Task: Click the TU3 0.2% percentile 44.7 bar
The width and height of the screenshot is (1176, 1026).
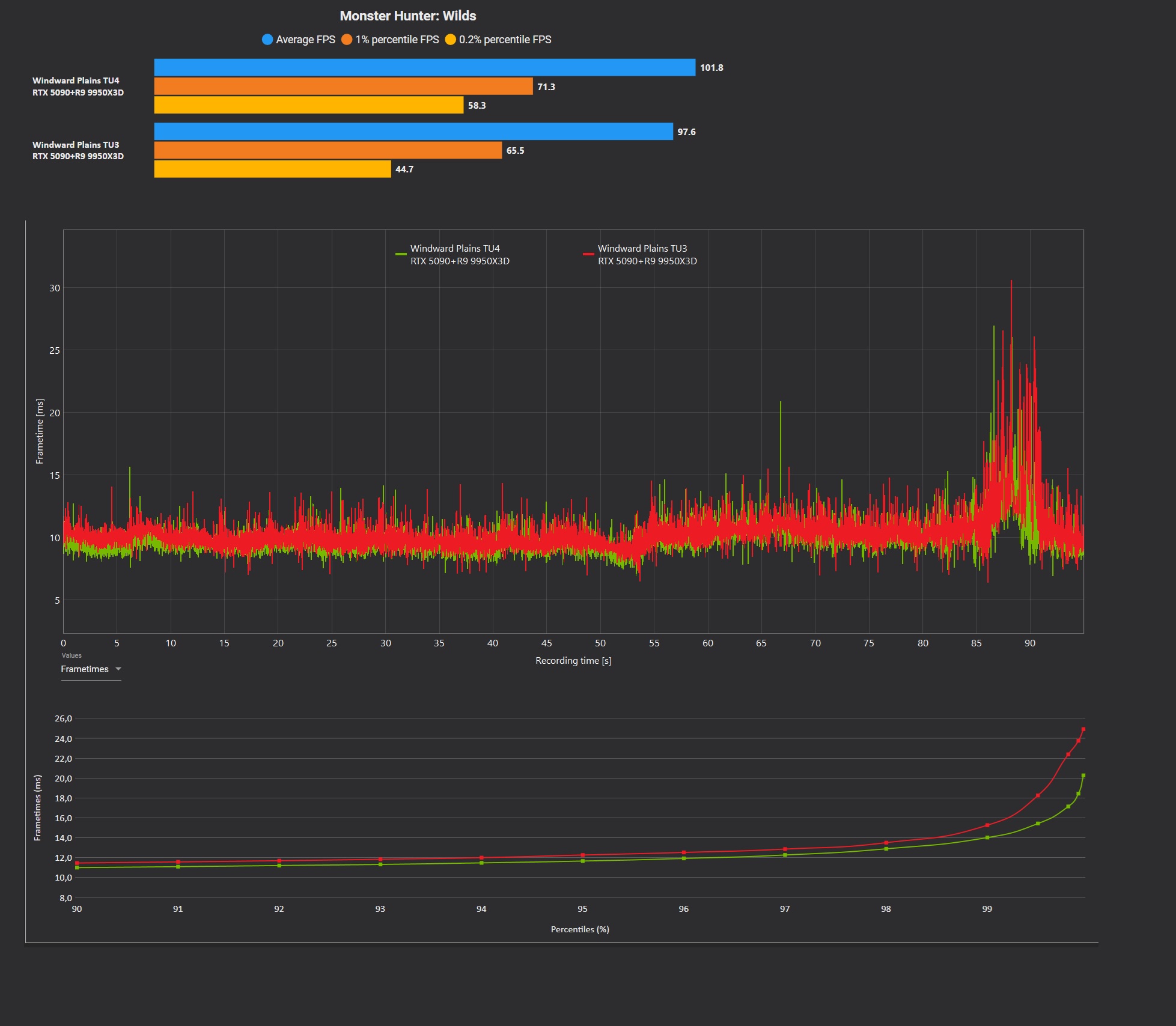Action: 272,169
